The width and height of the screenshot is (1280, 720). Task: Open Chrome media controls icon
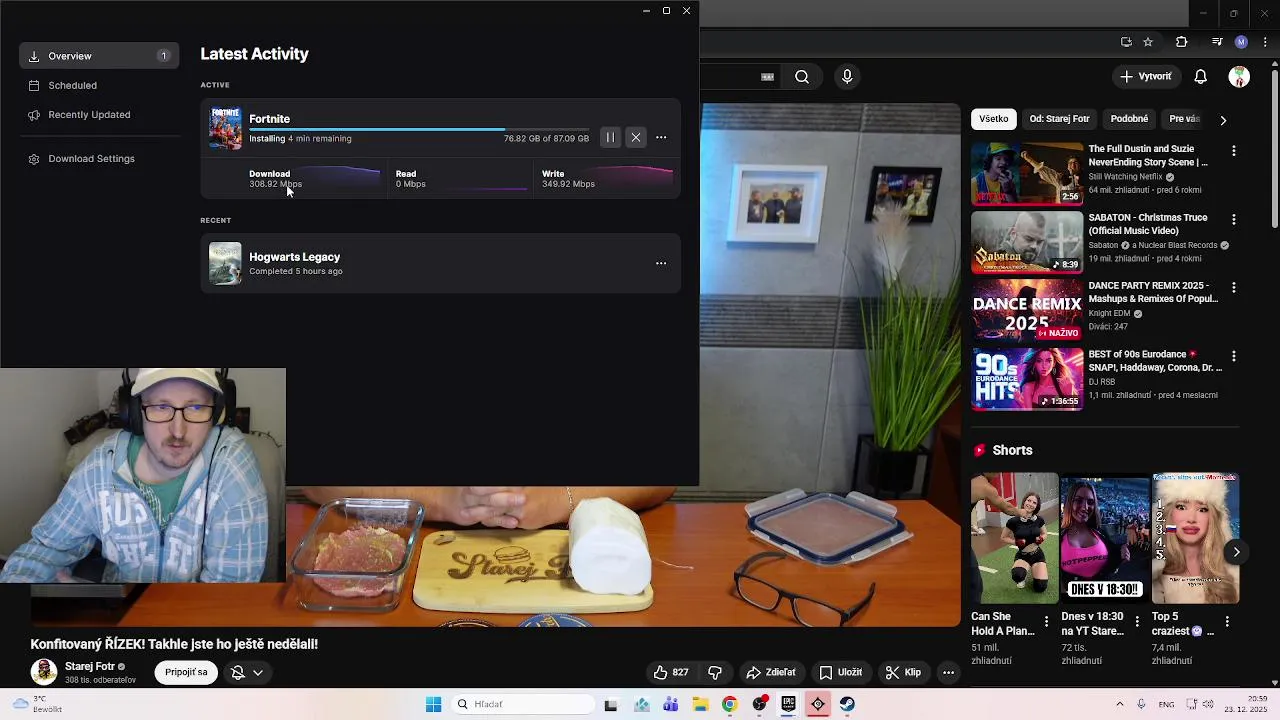(x=1217, y=42)
